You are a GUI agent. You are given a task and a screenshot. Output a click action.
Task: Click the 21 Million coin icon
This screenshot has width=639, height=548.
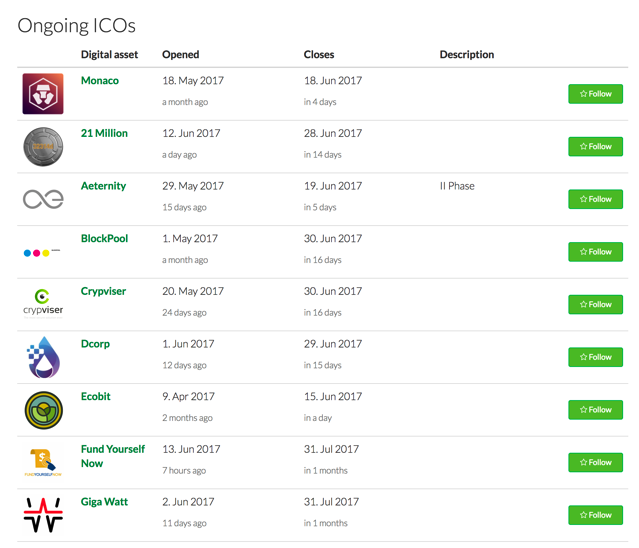43,146
